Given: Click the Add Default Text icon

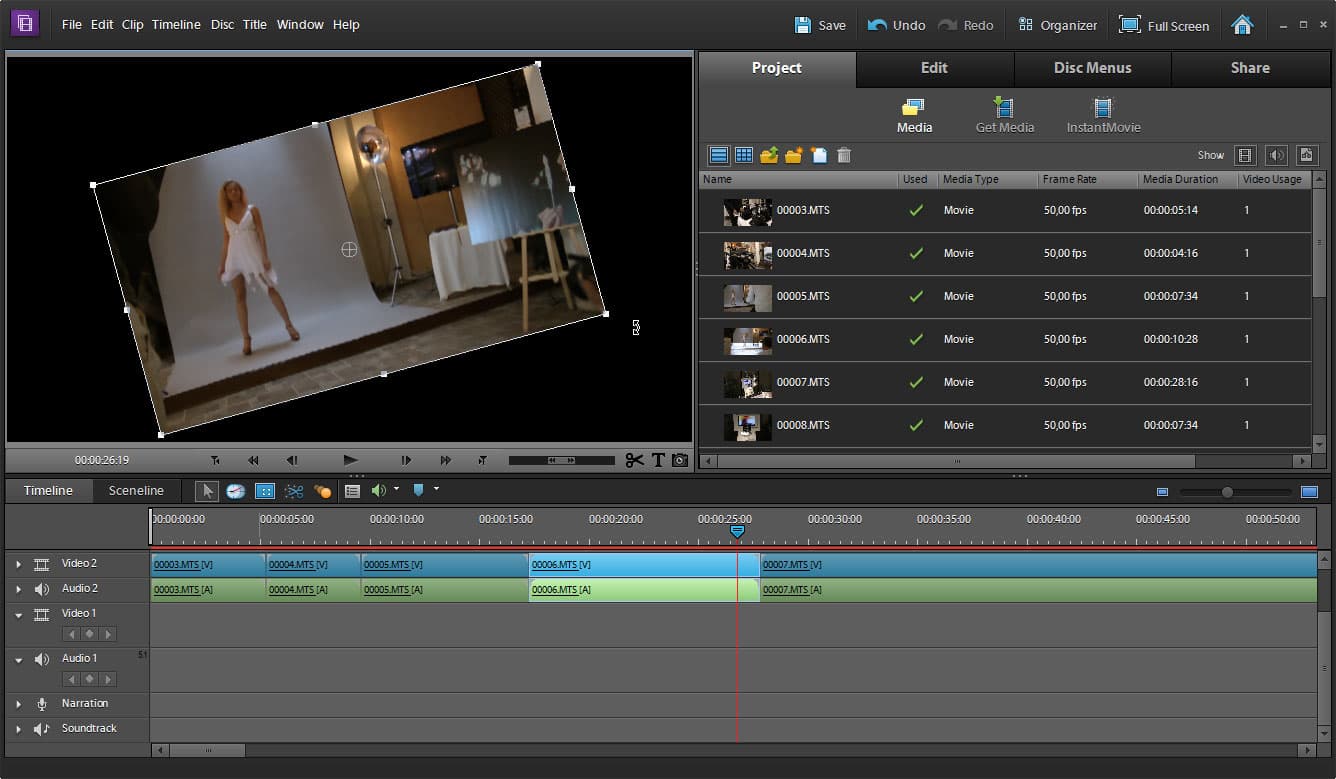Looking at the screenshot, I should 658,460.
